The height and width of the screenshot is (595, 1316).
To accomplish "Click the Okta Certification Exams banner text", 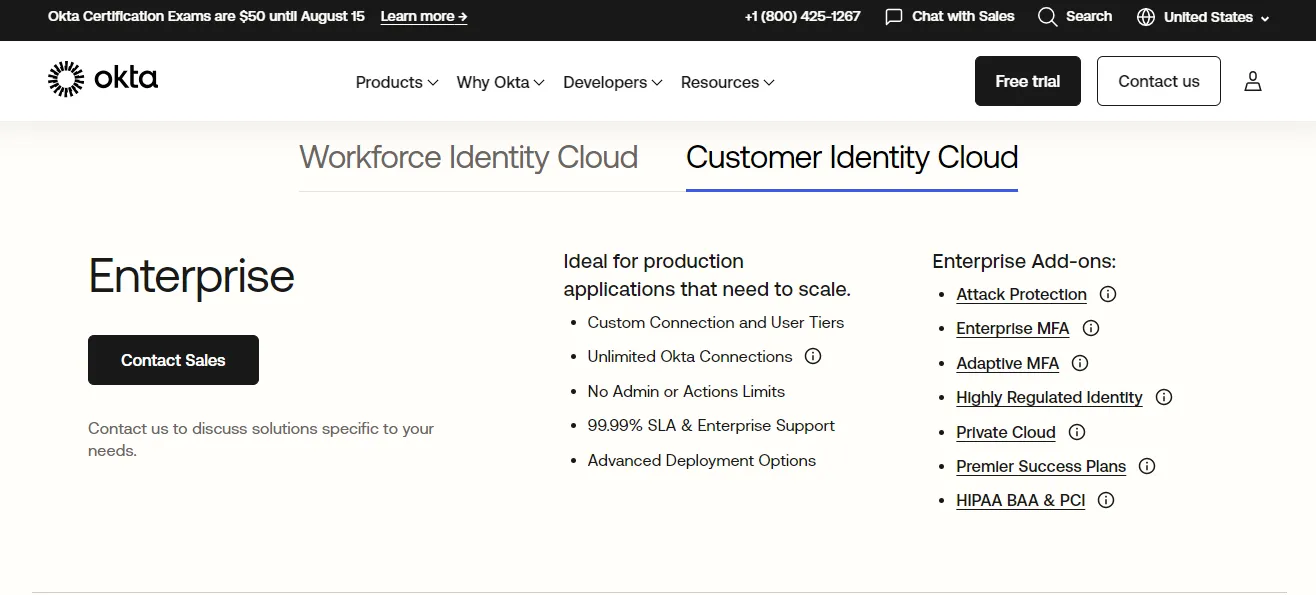I will (206, 17).
